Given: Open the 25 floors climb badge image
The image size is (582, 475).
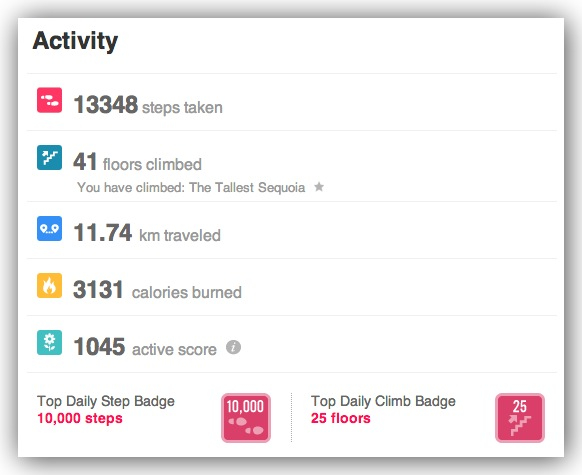Looking at the screenshot, I should click(520, 418).
